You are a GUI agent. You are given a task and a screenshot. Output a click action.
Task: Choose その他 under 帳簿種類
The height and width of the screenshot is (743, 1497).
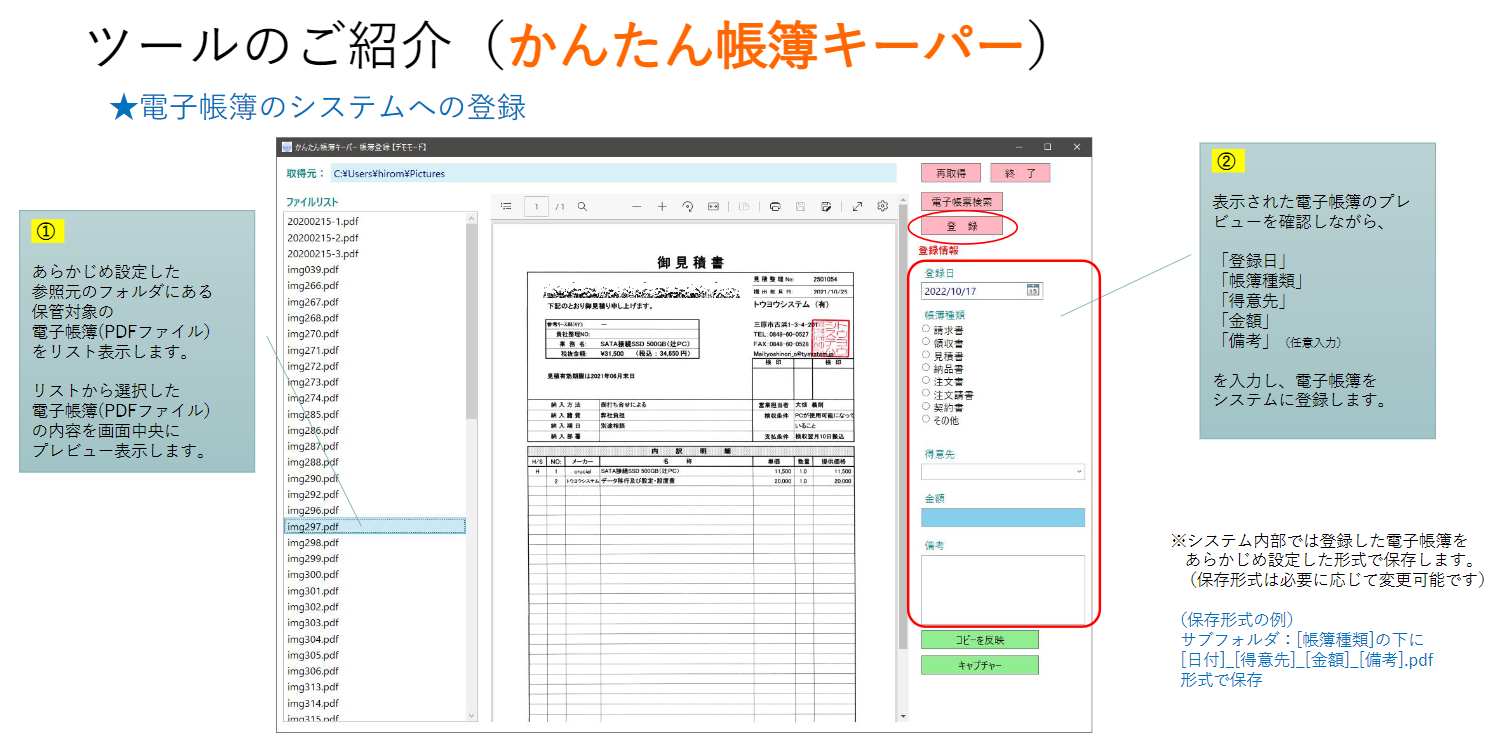[927, 418]
